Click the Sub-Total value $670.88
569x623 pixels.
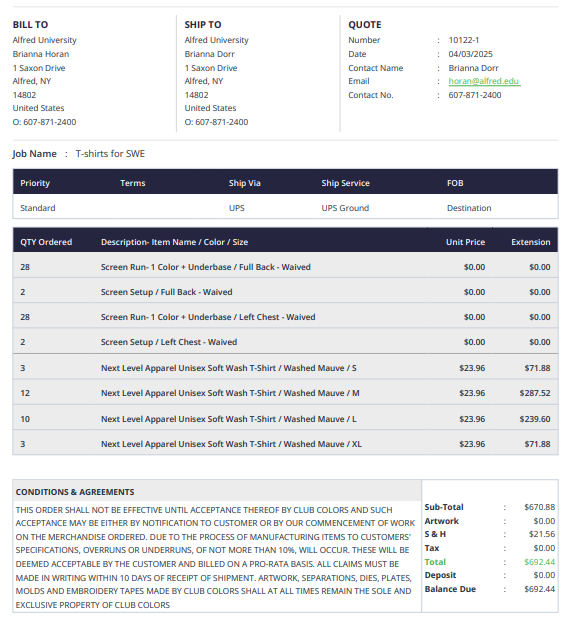point(539,507)
